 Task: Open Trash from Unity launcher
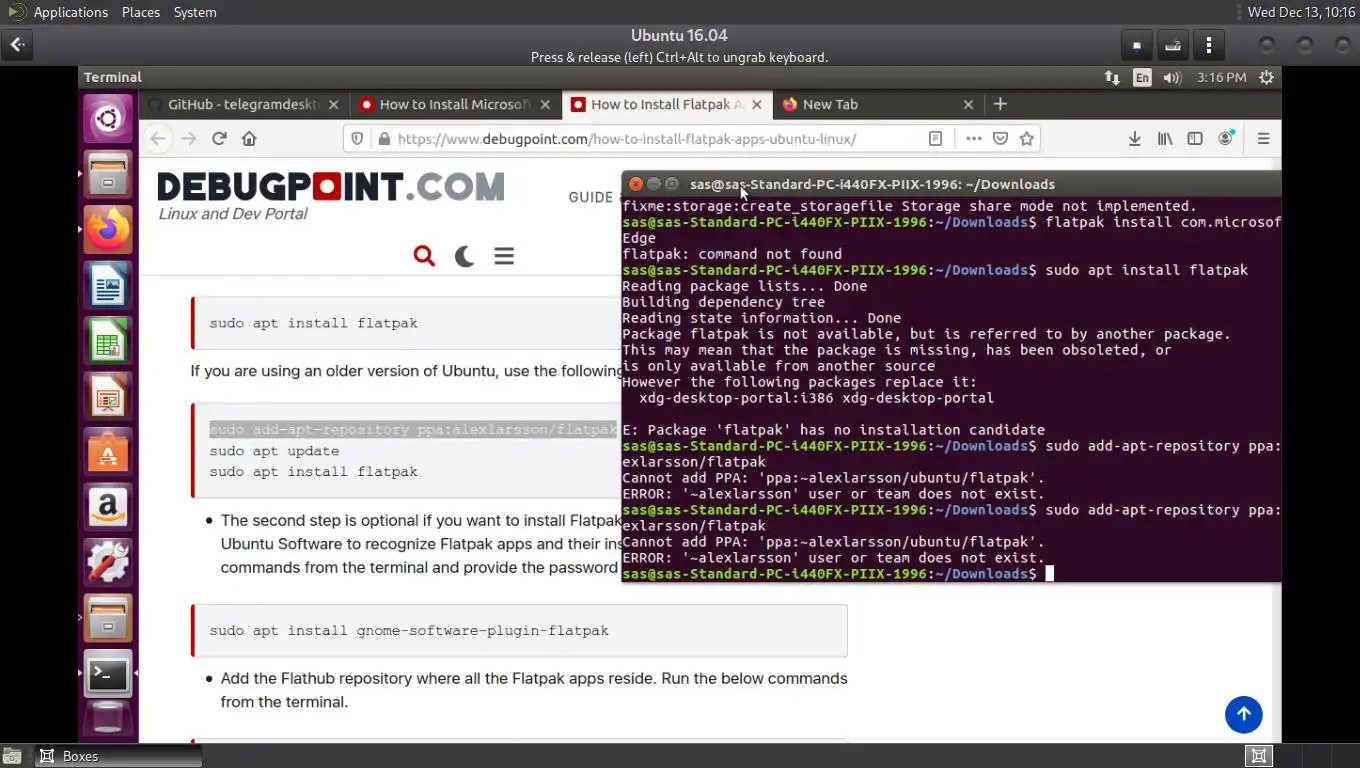click(108, 718)
